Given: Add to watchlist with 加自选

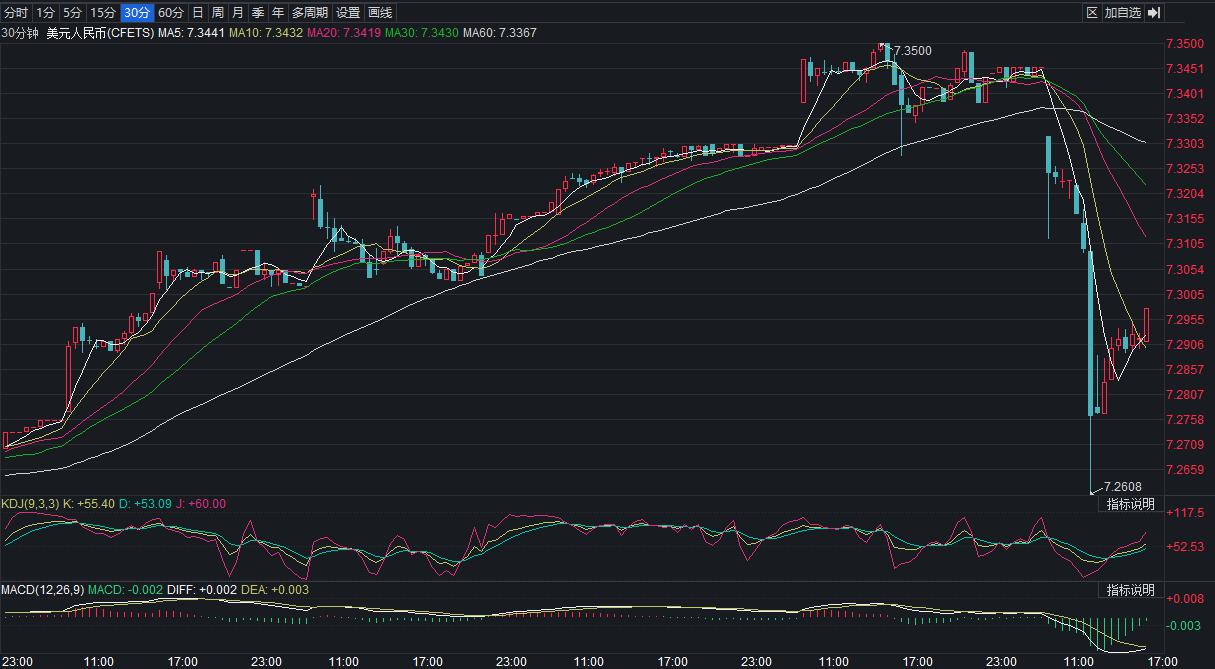Looking at the screenshot, I should [1123, 13].
